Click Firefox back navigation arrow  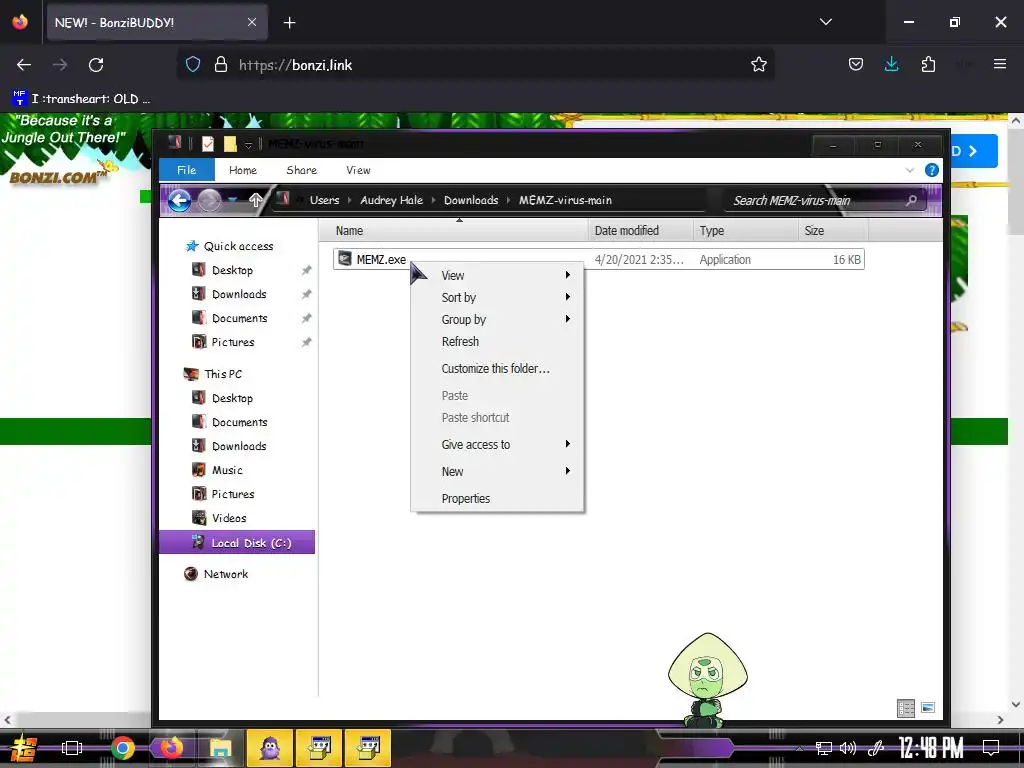[24, 65]
